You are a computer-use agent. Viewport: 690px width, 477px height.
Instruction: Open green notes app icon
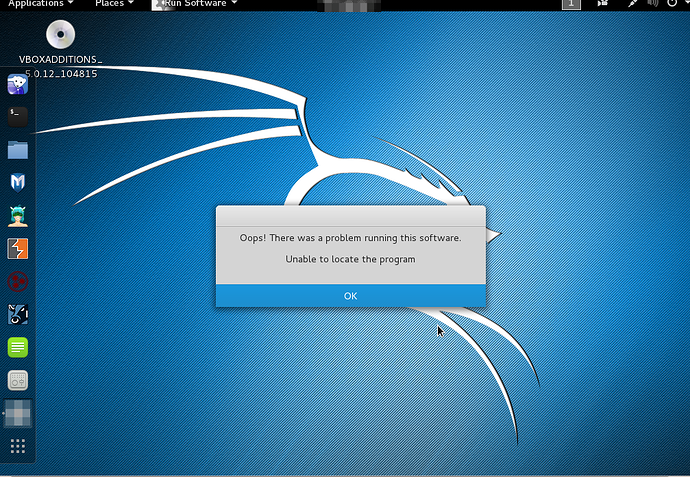tap(18, 347)
